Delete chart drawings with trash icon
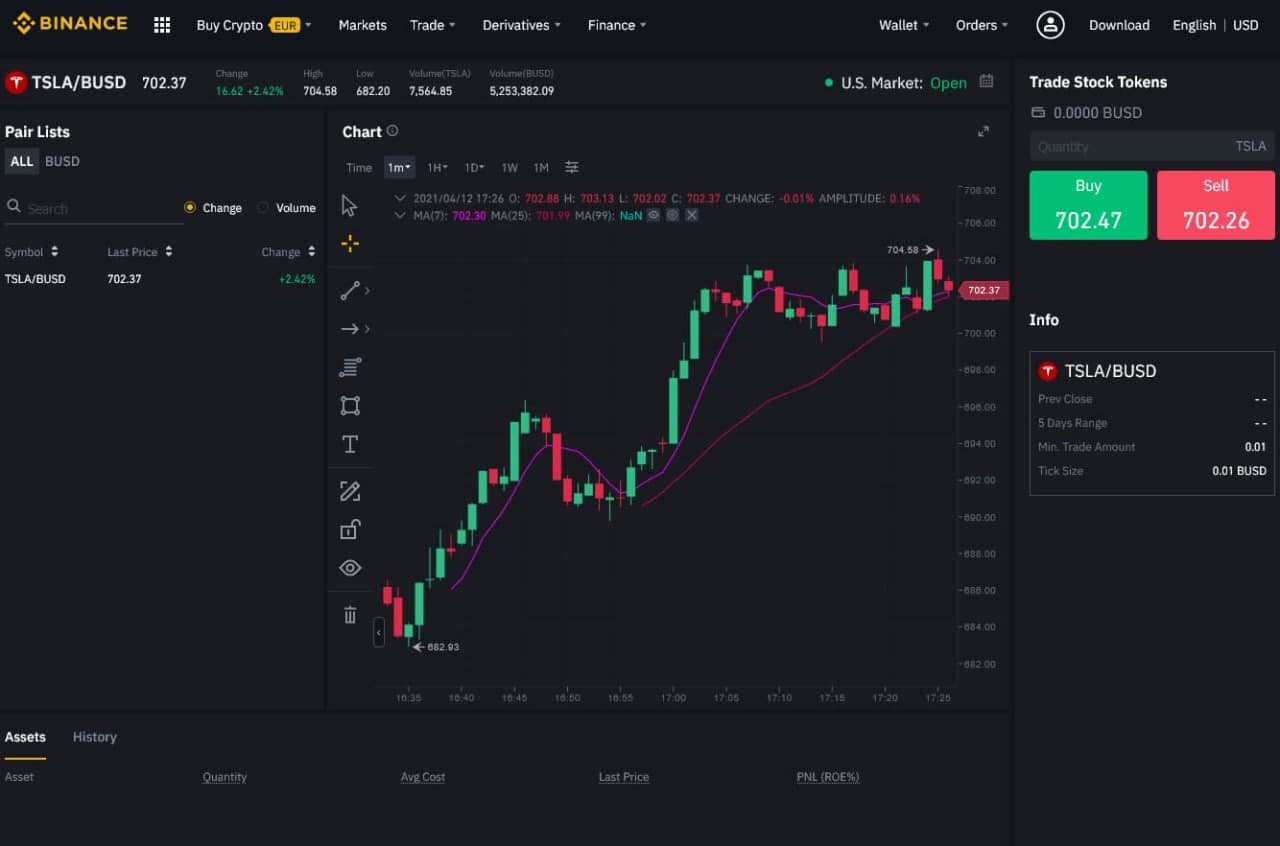The image size is (1280, 846). click(x=350, y=614)
